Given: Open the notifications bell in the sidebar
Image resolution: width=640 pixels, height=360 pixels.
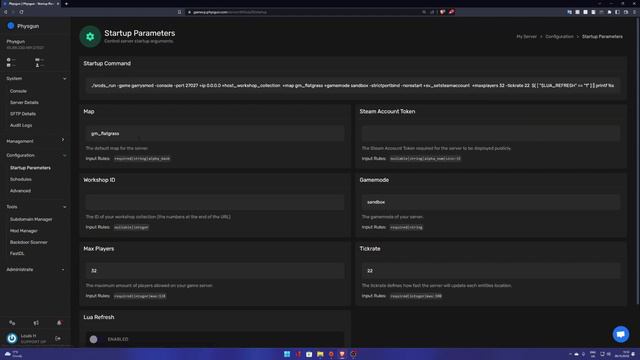Looking at the screenshot, I should coord(59,323).
